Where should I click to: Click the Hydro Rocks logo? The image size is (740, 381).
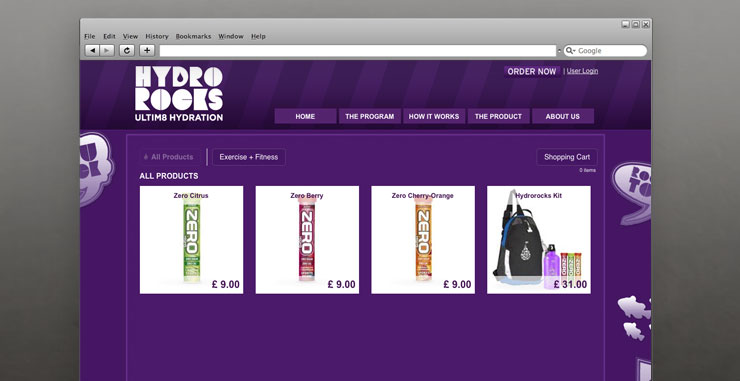179,93
